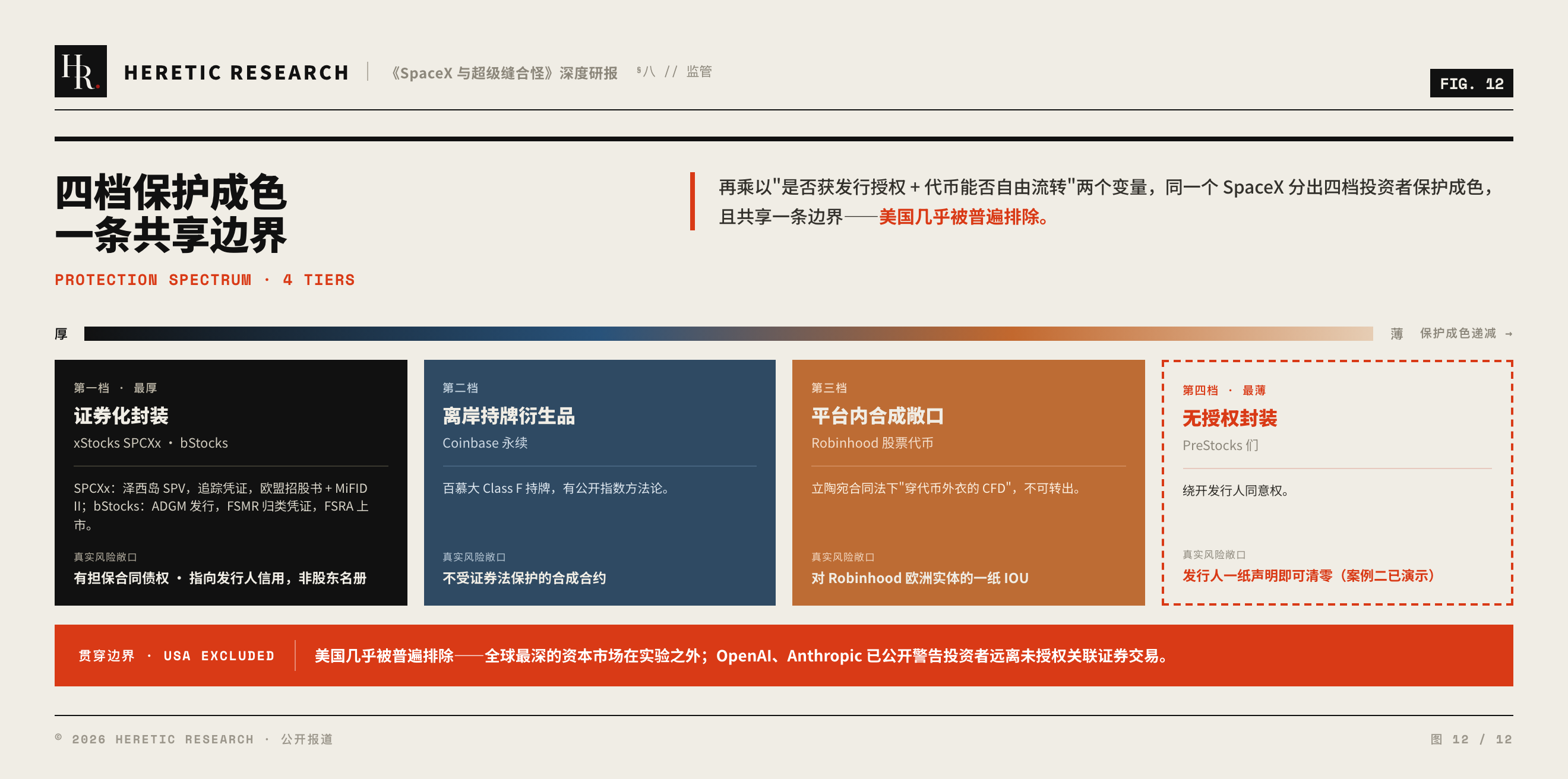
Task: Open the 平台内合成敞口 card title
Action: pos(878,416)
